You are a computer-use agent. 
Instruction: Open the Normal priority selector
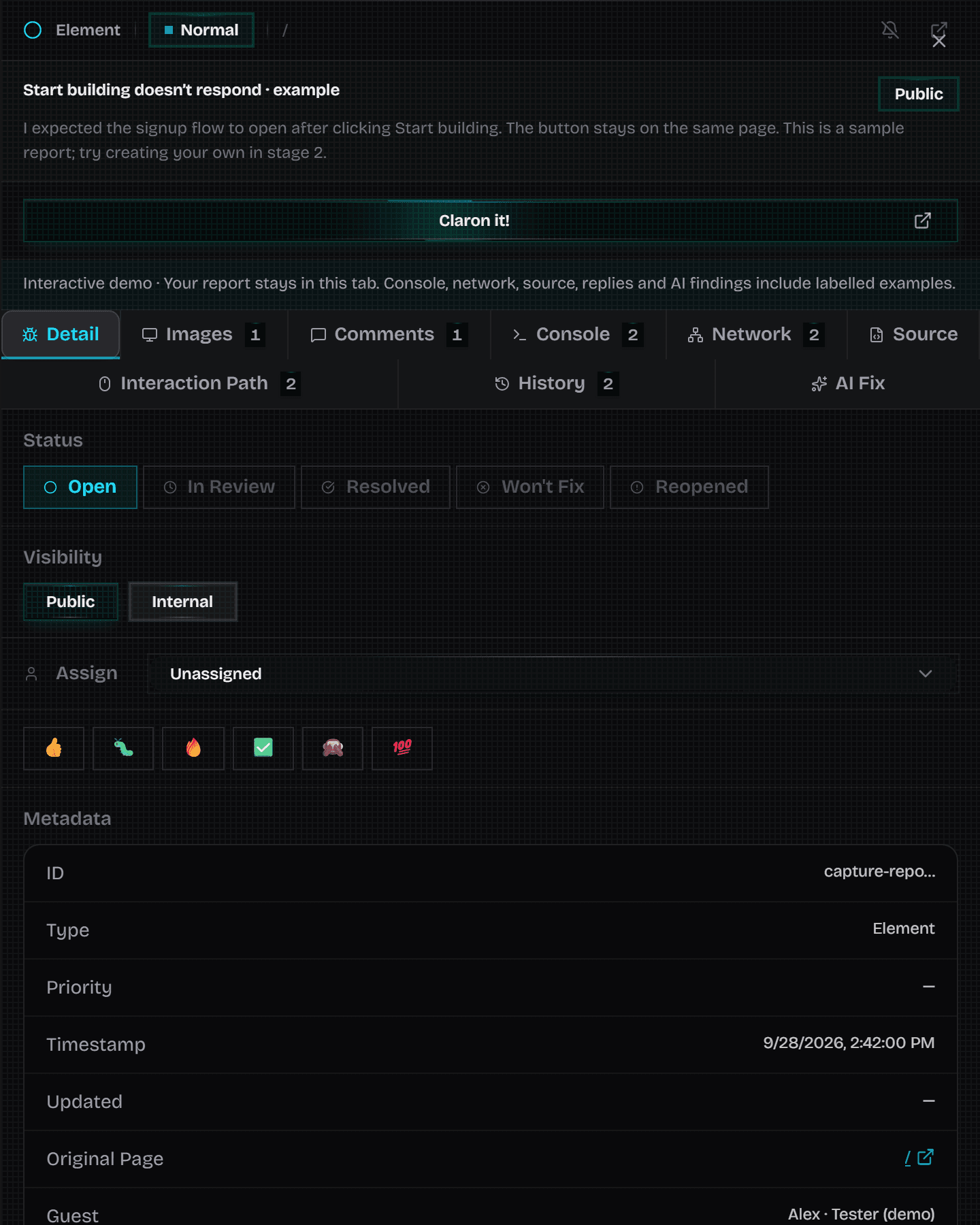click(x=201, y=30)
